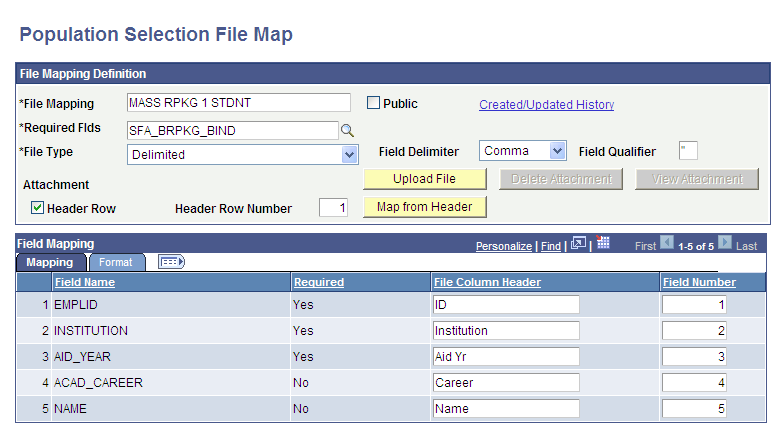The width and height of the screenshot is (772, 439).
Task: Click the Population Selection File Map heading
Action: click(x=156, y=35)
